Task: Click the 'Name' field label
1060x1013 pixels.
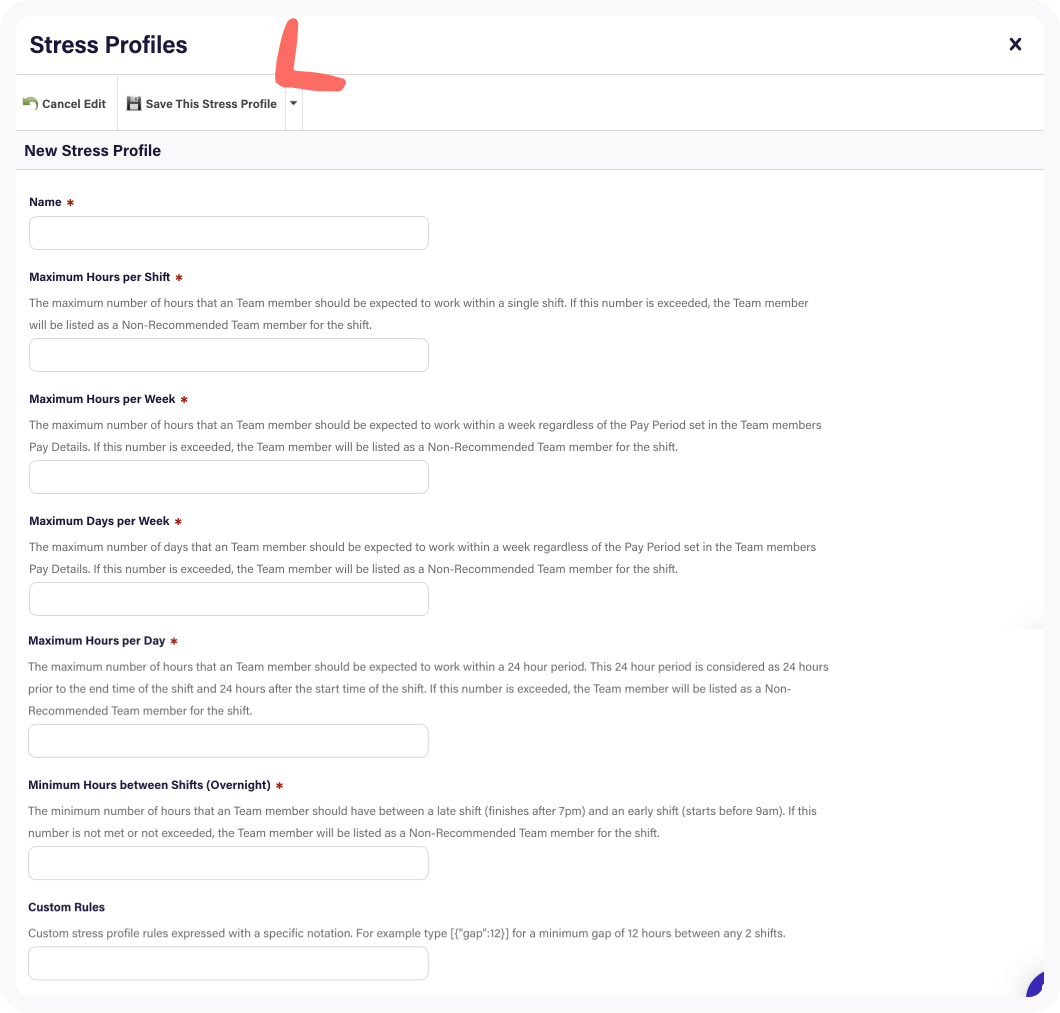Action: pyautogui.click(x=45, y=202)
